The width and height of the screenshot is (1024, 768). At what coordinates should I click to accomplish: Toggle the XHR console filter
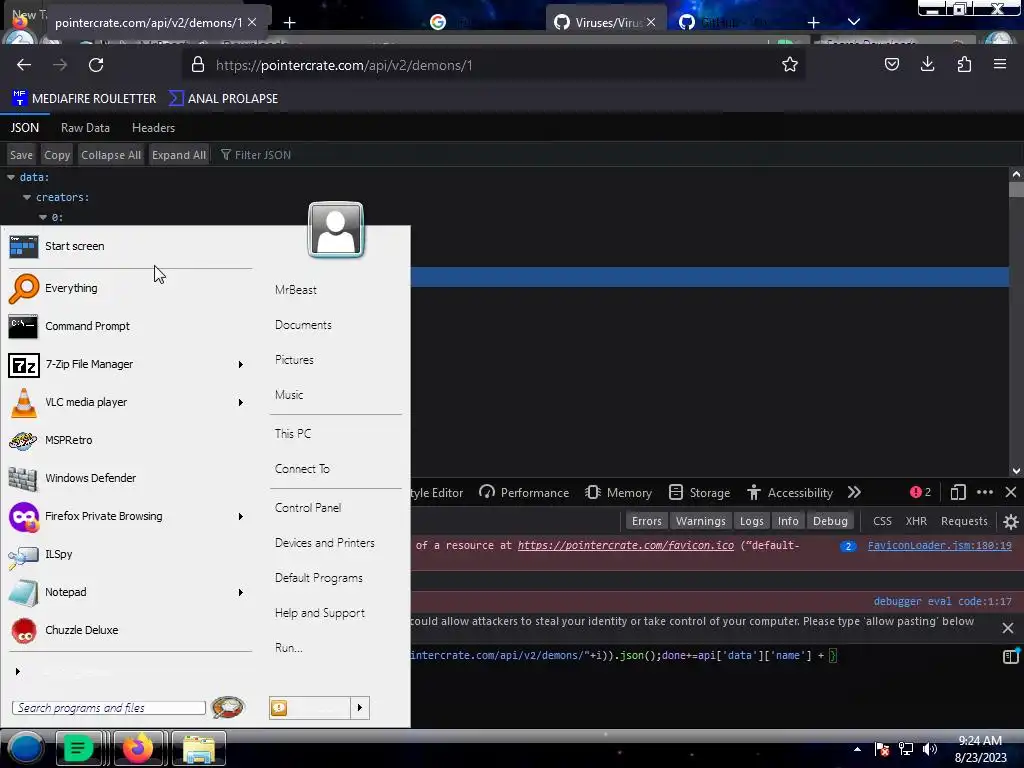click(916, 521)
